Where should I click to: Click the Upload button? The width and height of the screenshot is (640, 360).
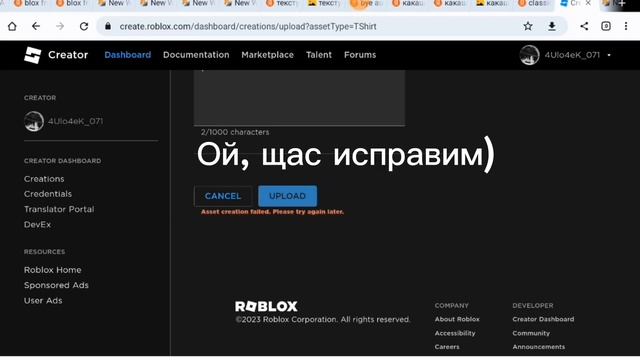[287, 196]
